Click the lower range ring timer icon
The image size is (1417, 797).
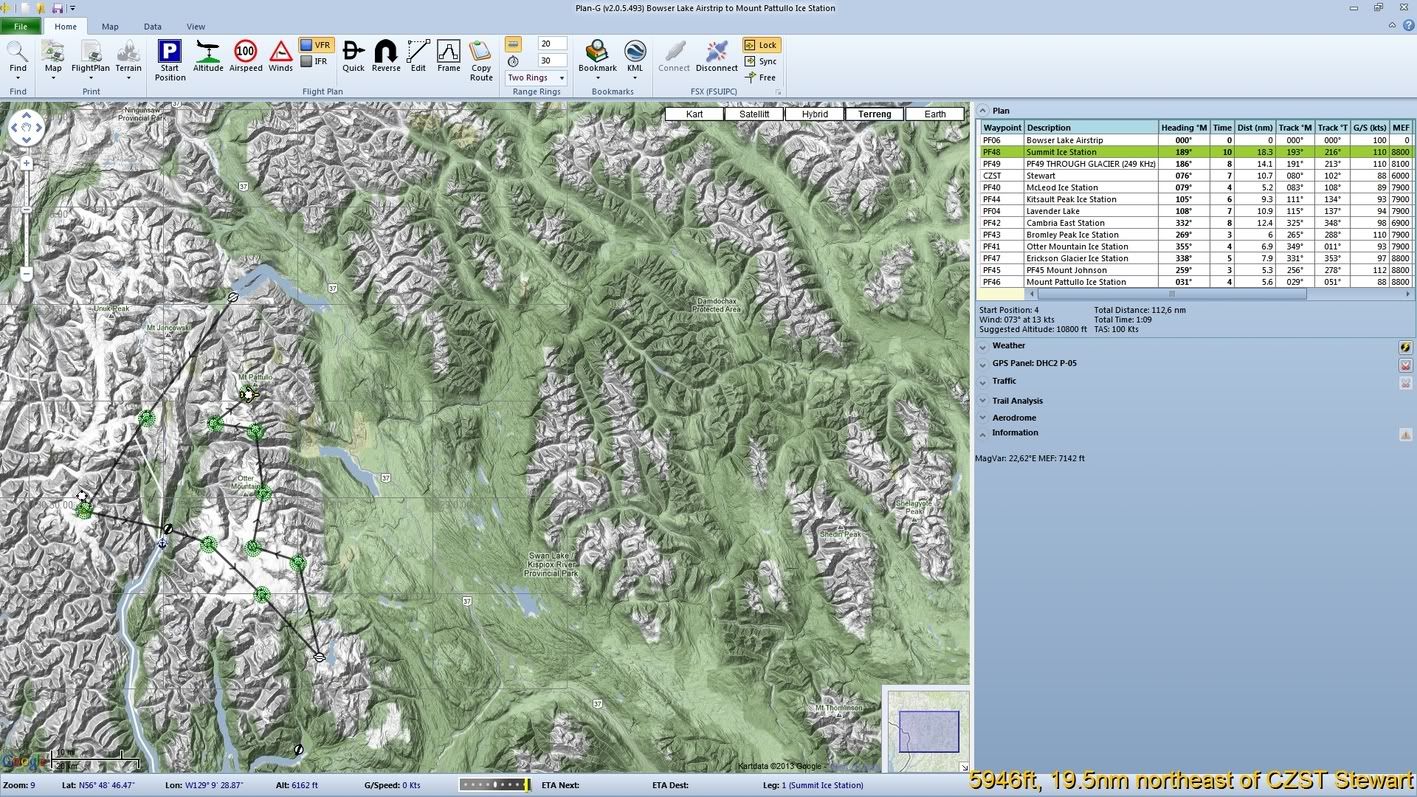pyautogui.click(x=513, y=61)
